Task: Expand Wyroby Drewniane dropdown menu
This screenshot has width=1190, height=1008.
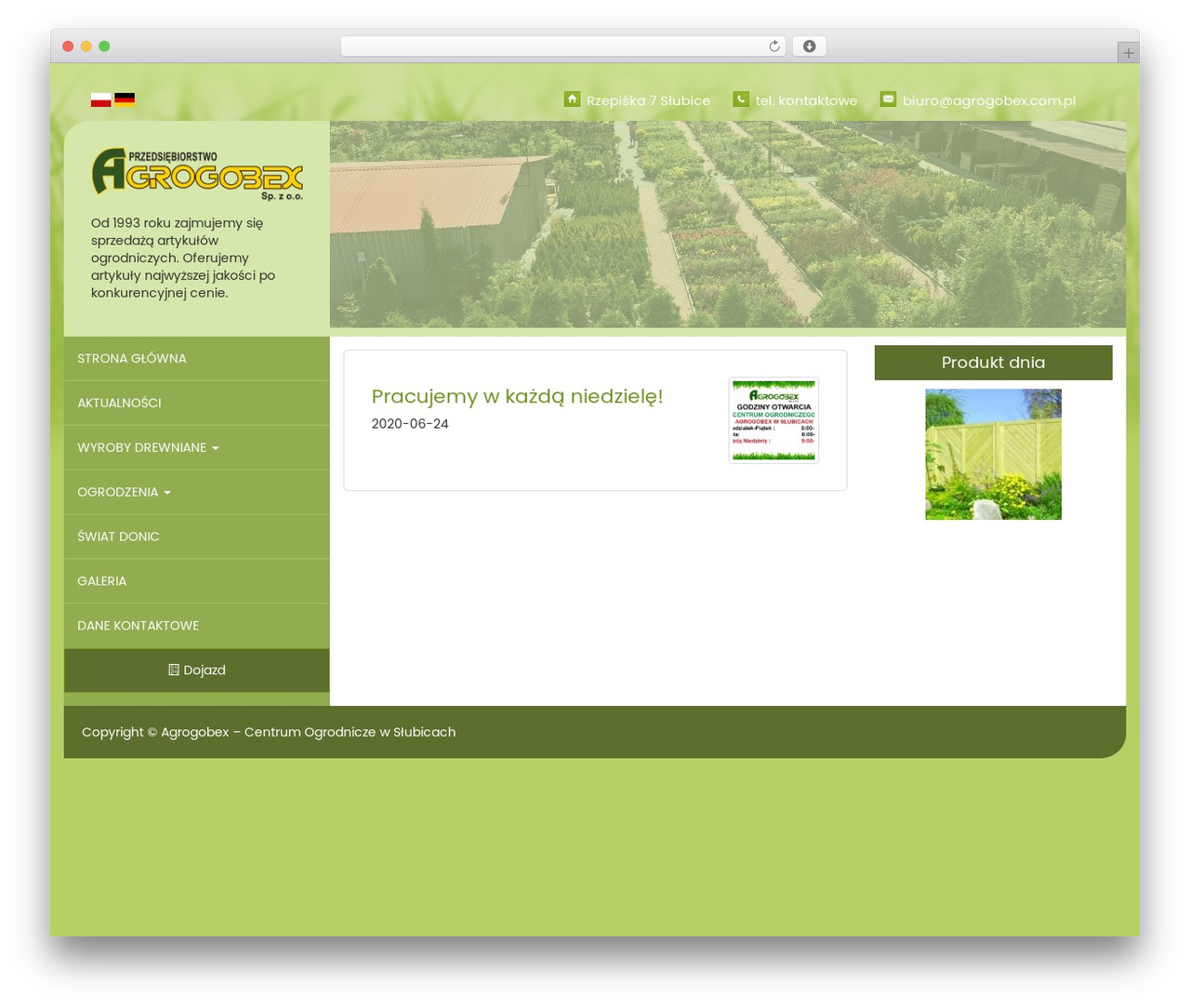Action: tap(197, 447)
